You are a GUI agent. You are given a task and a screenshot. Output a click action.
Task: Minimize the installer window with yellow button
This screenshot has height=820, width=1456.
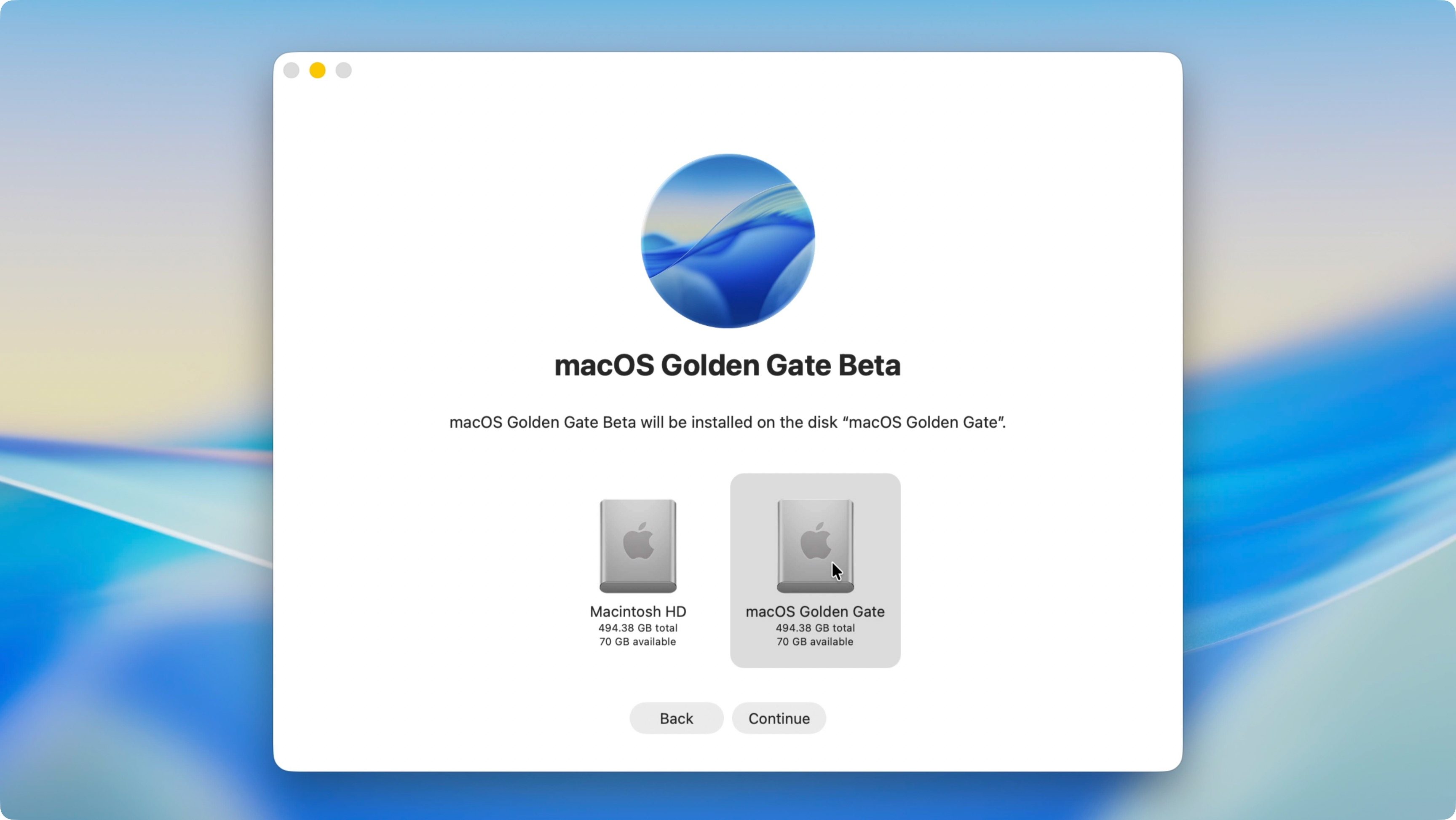[318, 70]
